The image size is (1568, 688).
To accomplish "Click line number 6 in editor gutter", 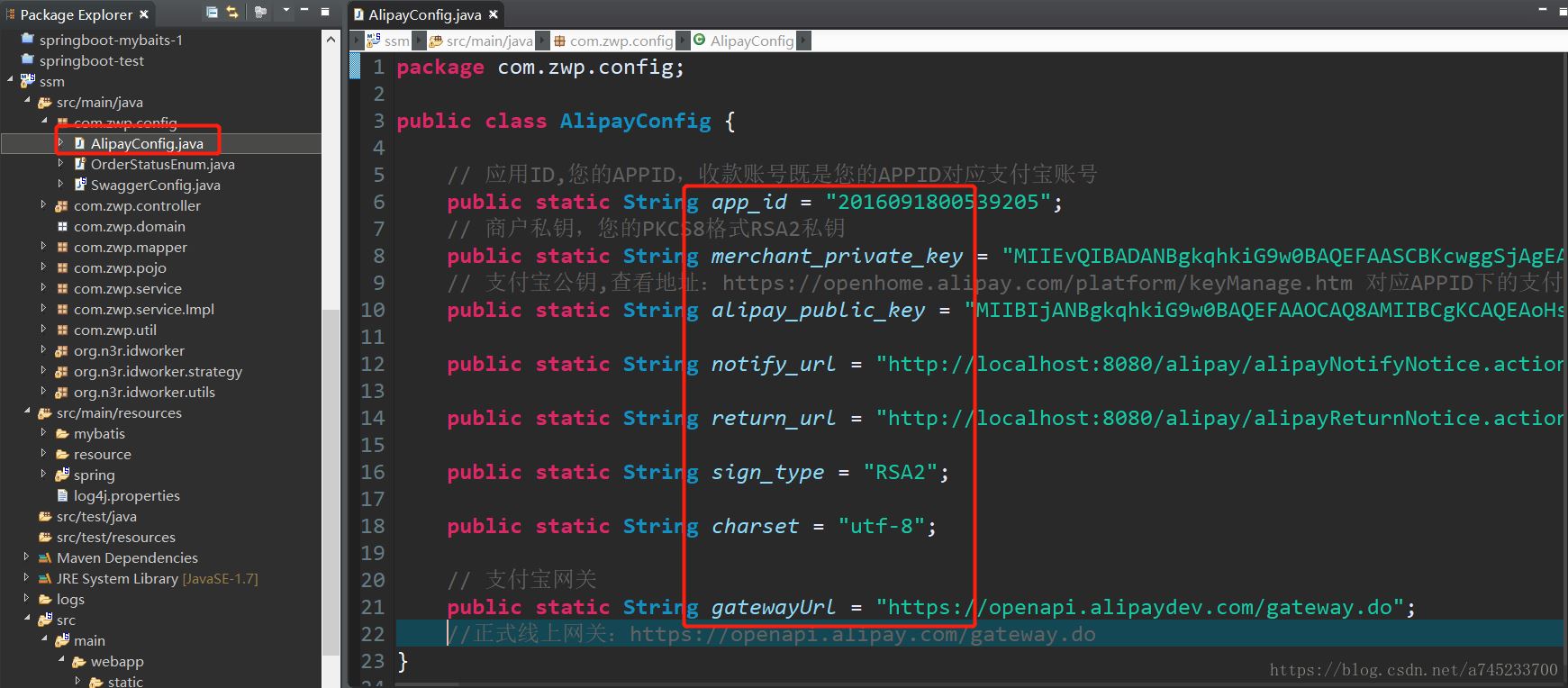I will click(x=378, y=202).
